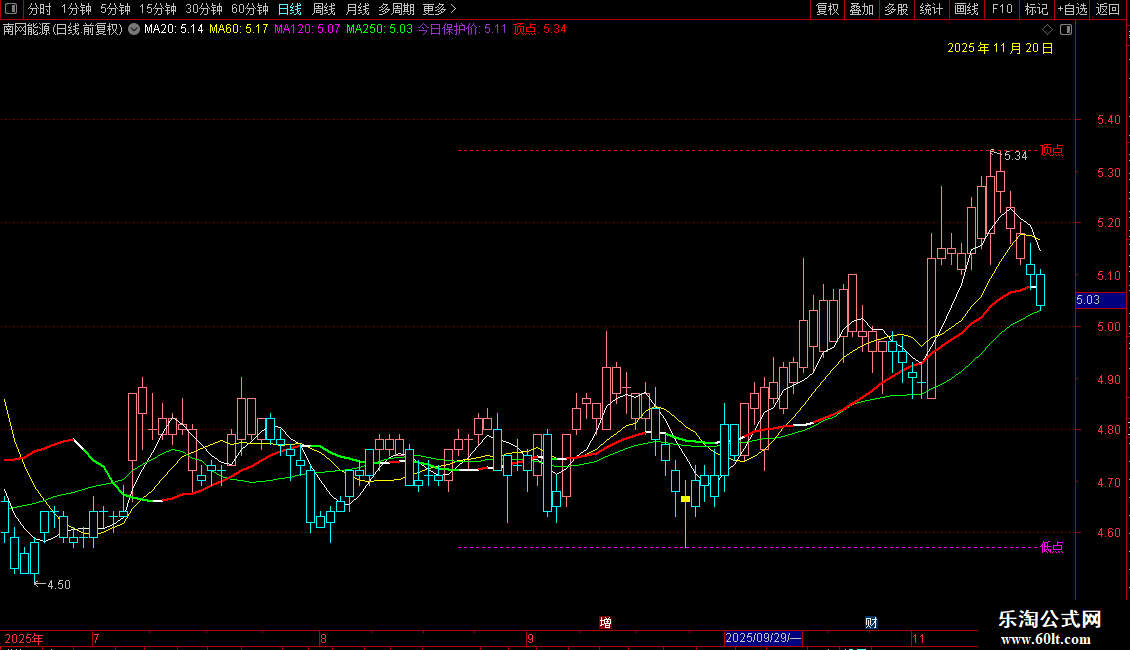Click the 标记 mark button
Viewport: 1130px width, 650px height.
(x=1036, y=9)
